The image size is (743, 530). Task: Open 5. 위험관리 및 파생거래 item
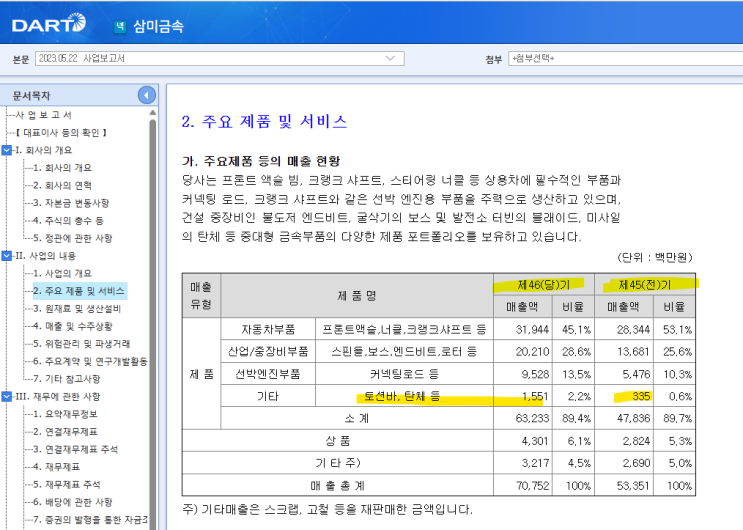[82, 344]
